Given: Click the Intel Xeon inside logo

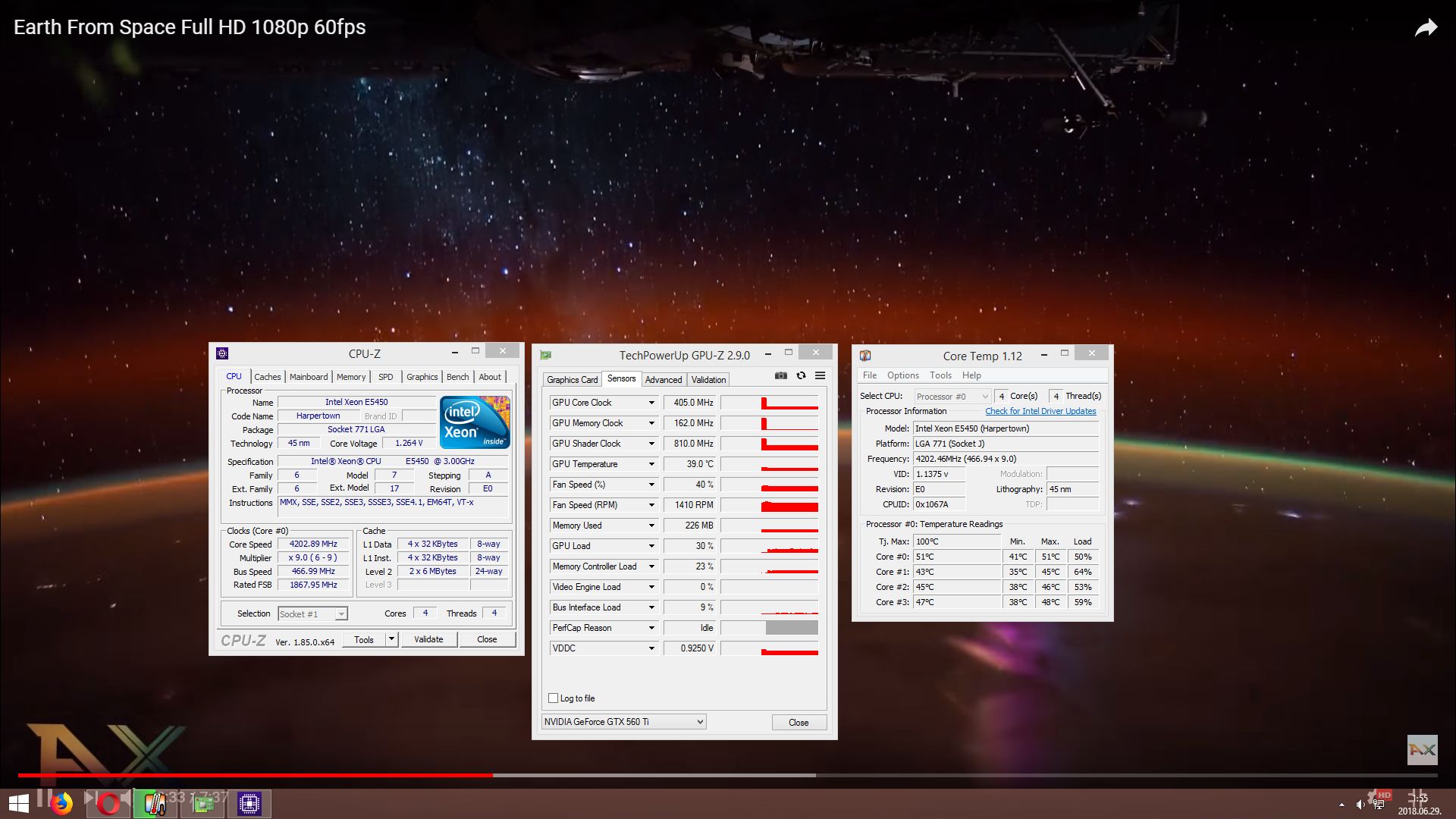Looking at the screenshot, I should (x=475, y=422).
